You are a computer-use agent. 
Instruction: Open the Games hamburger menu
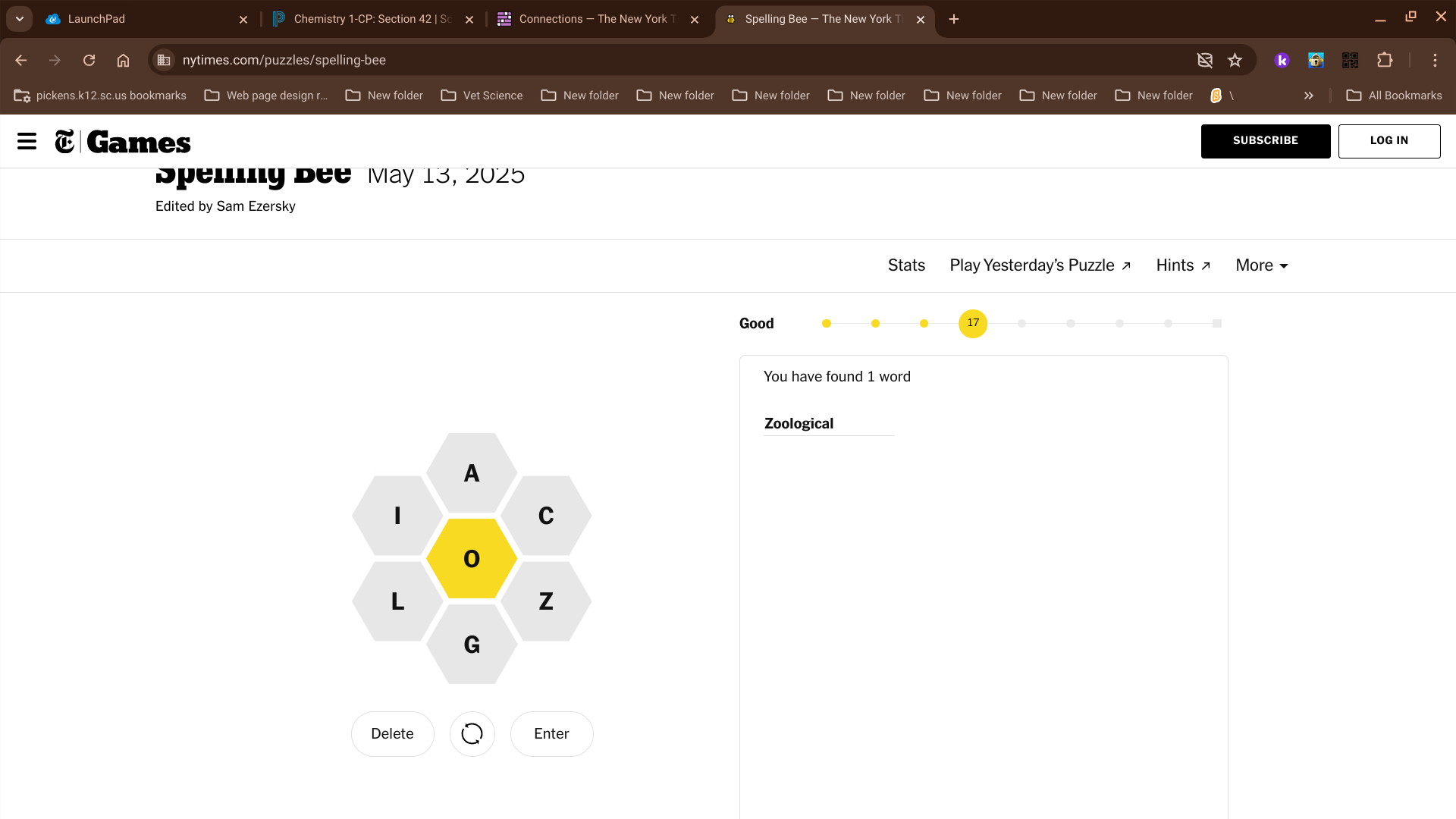[x=27, y=141]
